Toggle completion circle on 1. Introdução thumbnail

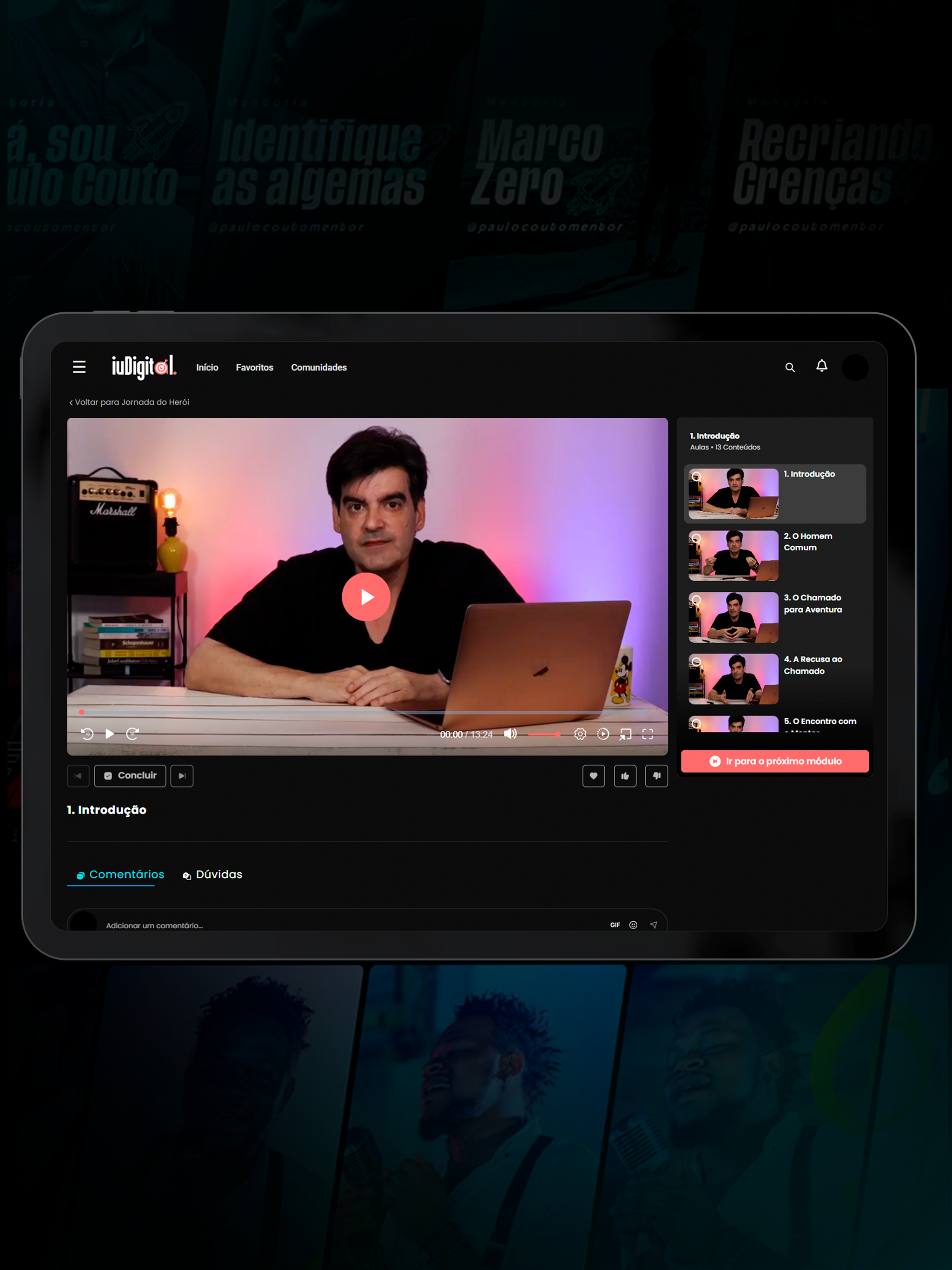(696, 476)
